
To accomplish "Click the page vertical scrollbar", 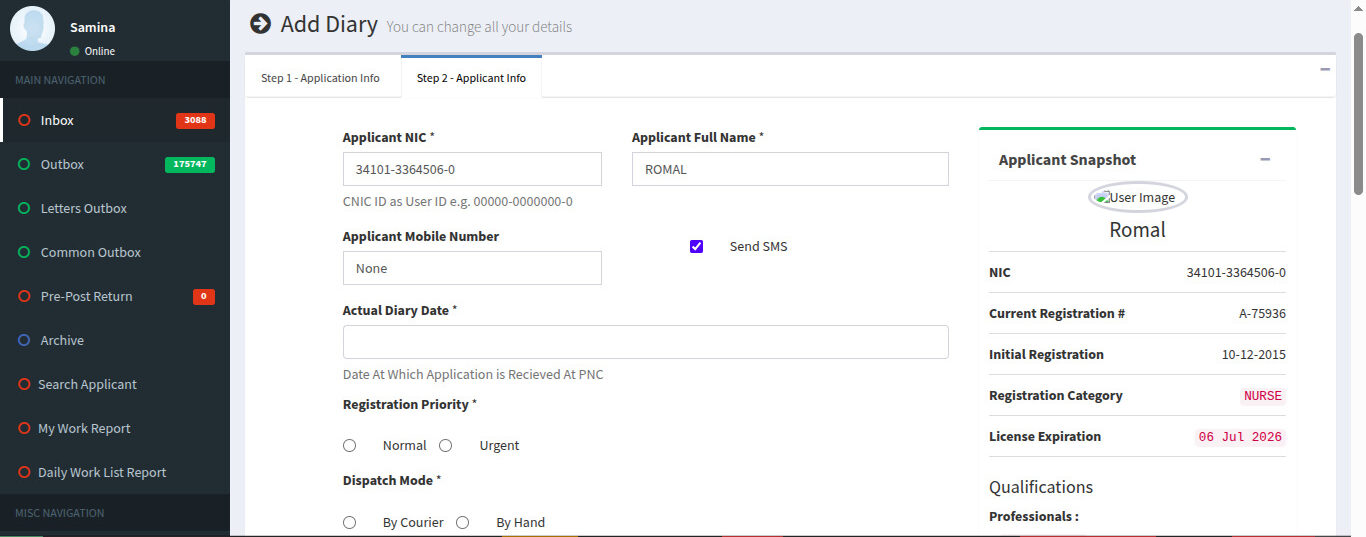I will 1358,113.
